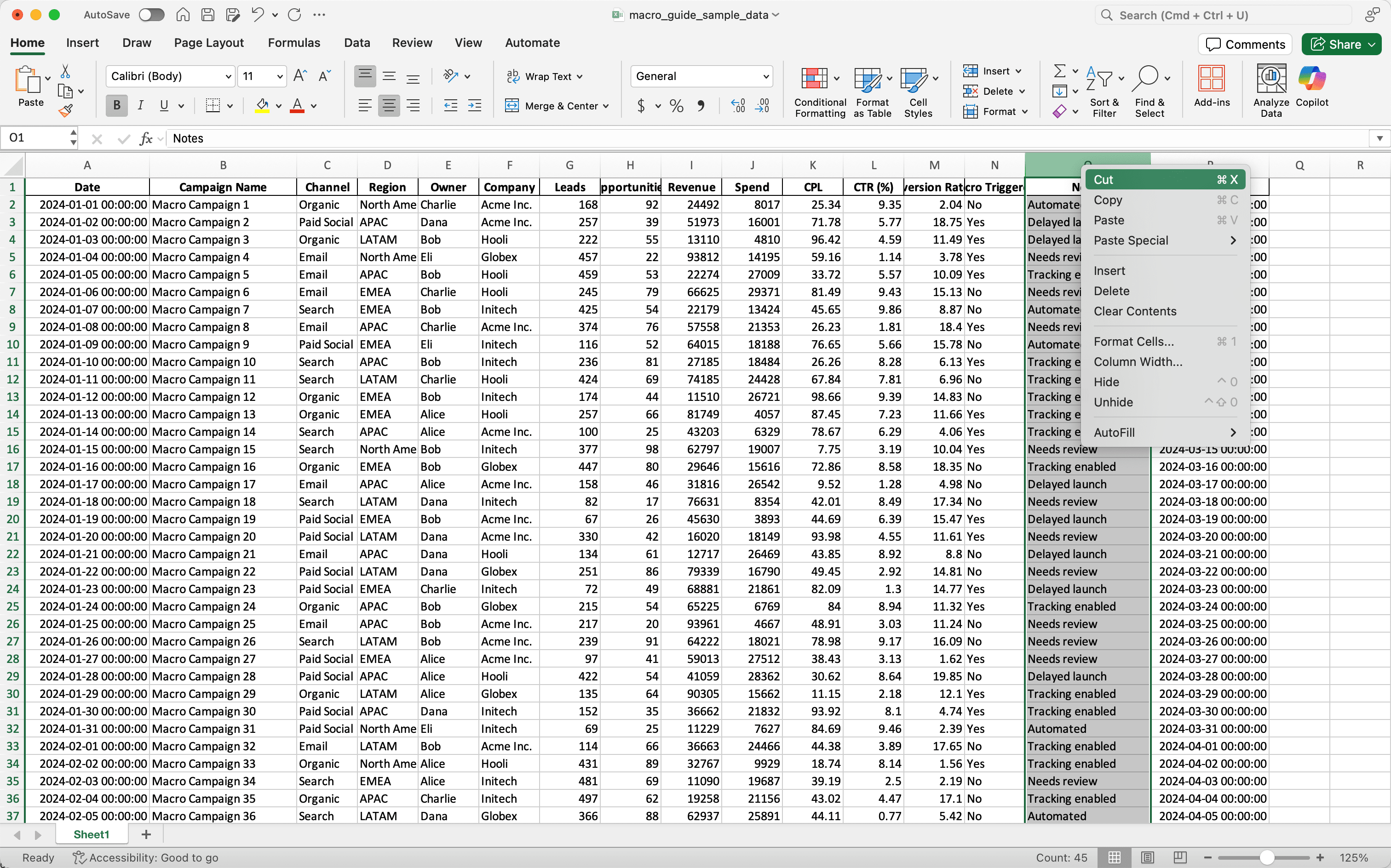Click the Home icon in title bar
Screen dimensions: 1391x868
[183, 15]
